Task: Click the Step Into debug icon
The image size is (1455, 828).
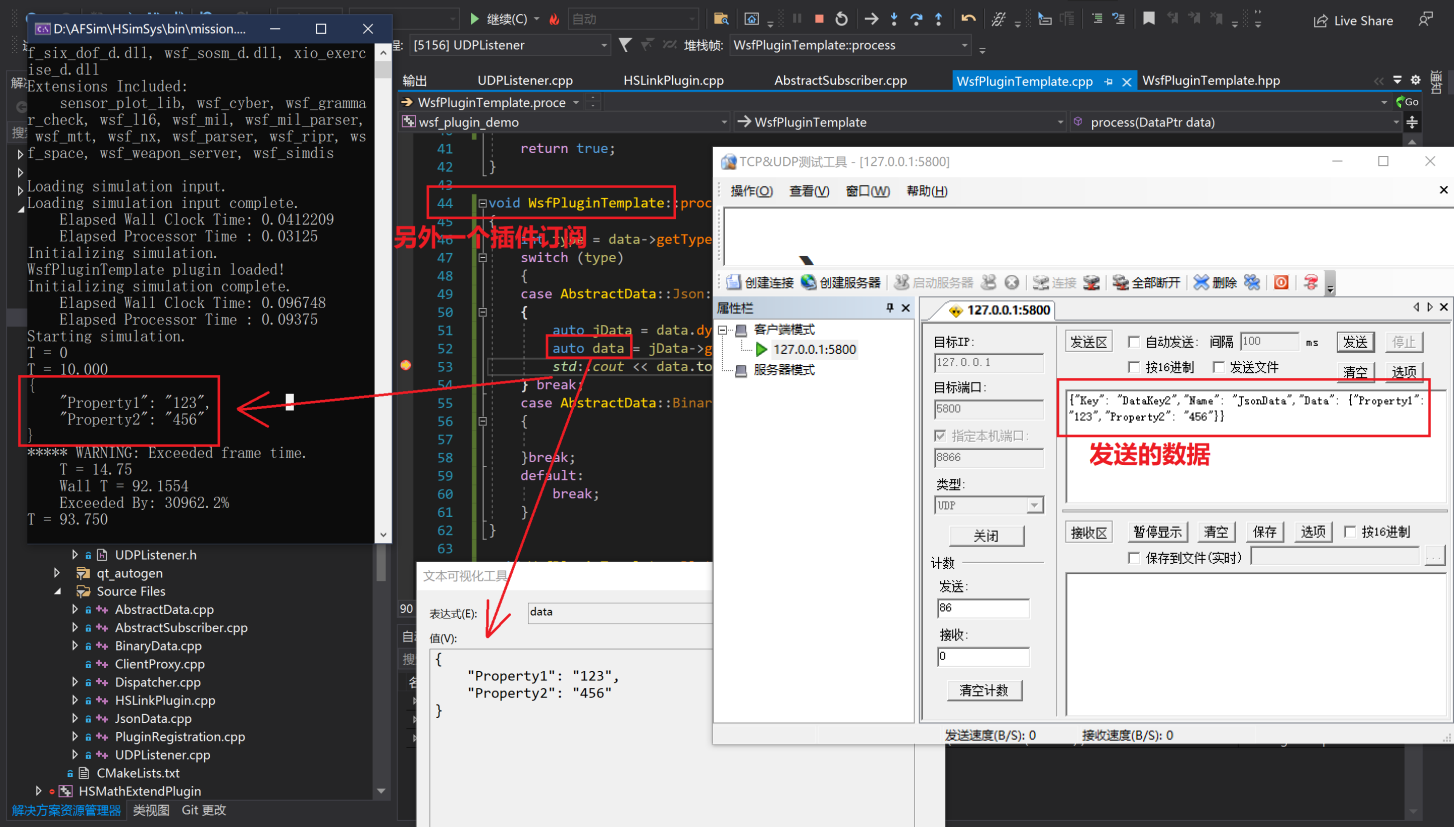Action: [893, 19]
